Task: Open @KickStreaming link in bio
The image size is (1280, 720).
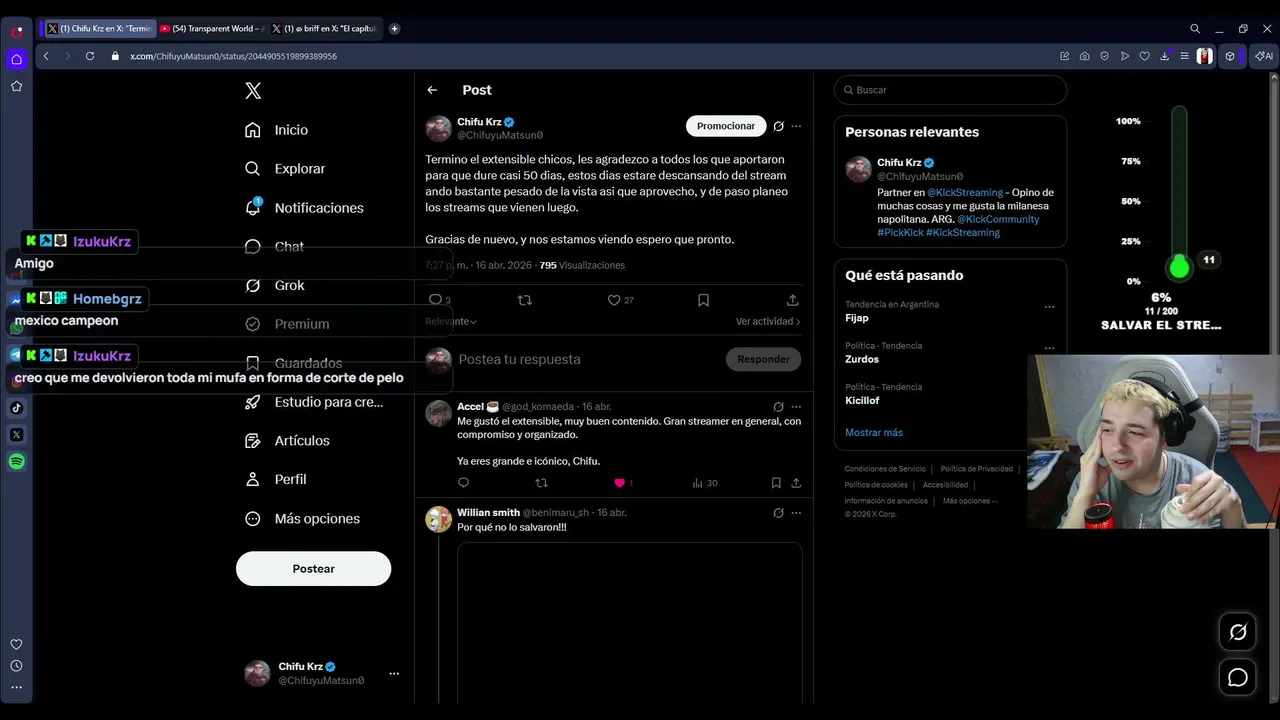Action: [965, 192]
